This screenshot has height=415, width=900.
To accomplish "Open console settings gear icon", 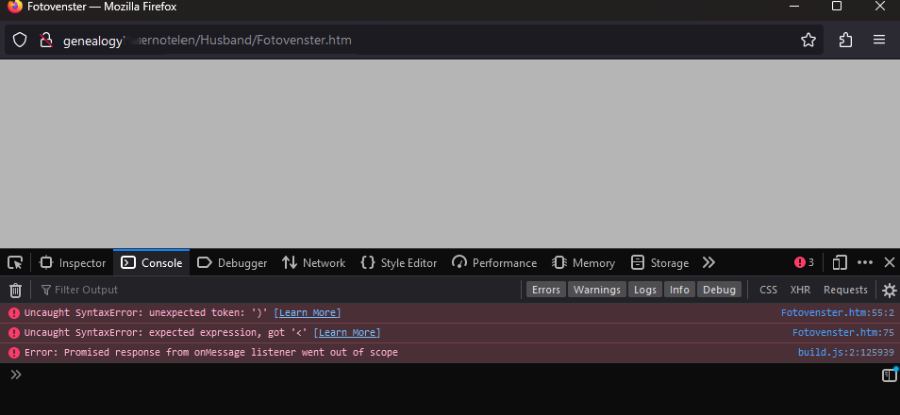I will pyautogui.click(x=888, y=290).
